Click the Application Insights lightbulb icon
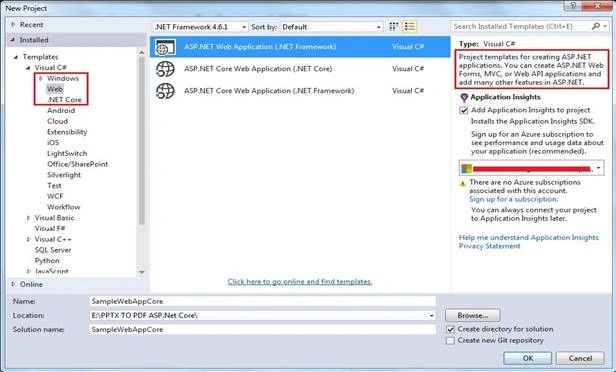This screenshot has height=372, width=616. [464, 97]
